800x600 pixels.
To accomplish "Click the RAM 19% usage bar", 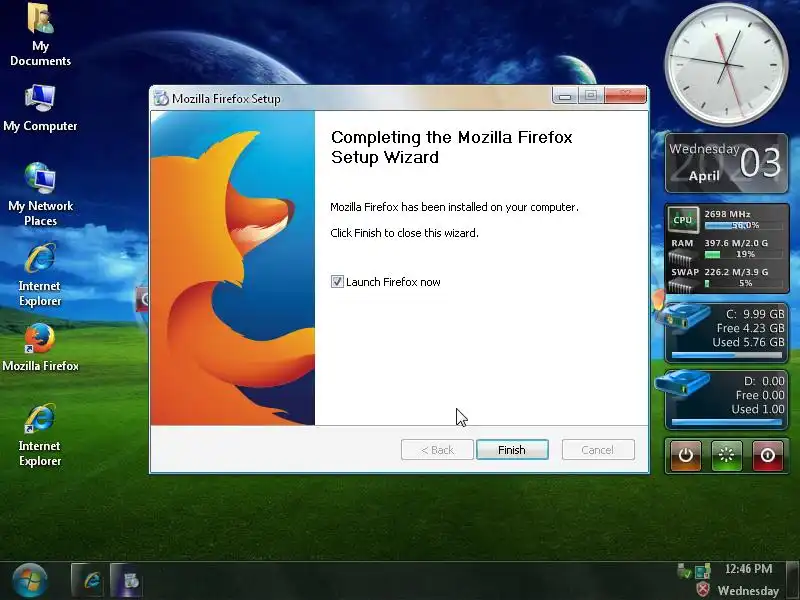I will (x=743, y=254).
